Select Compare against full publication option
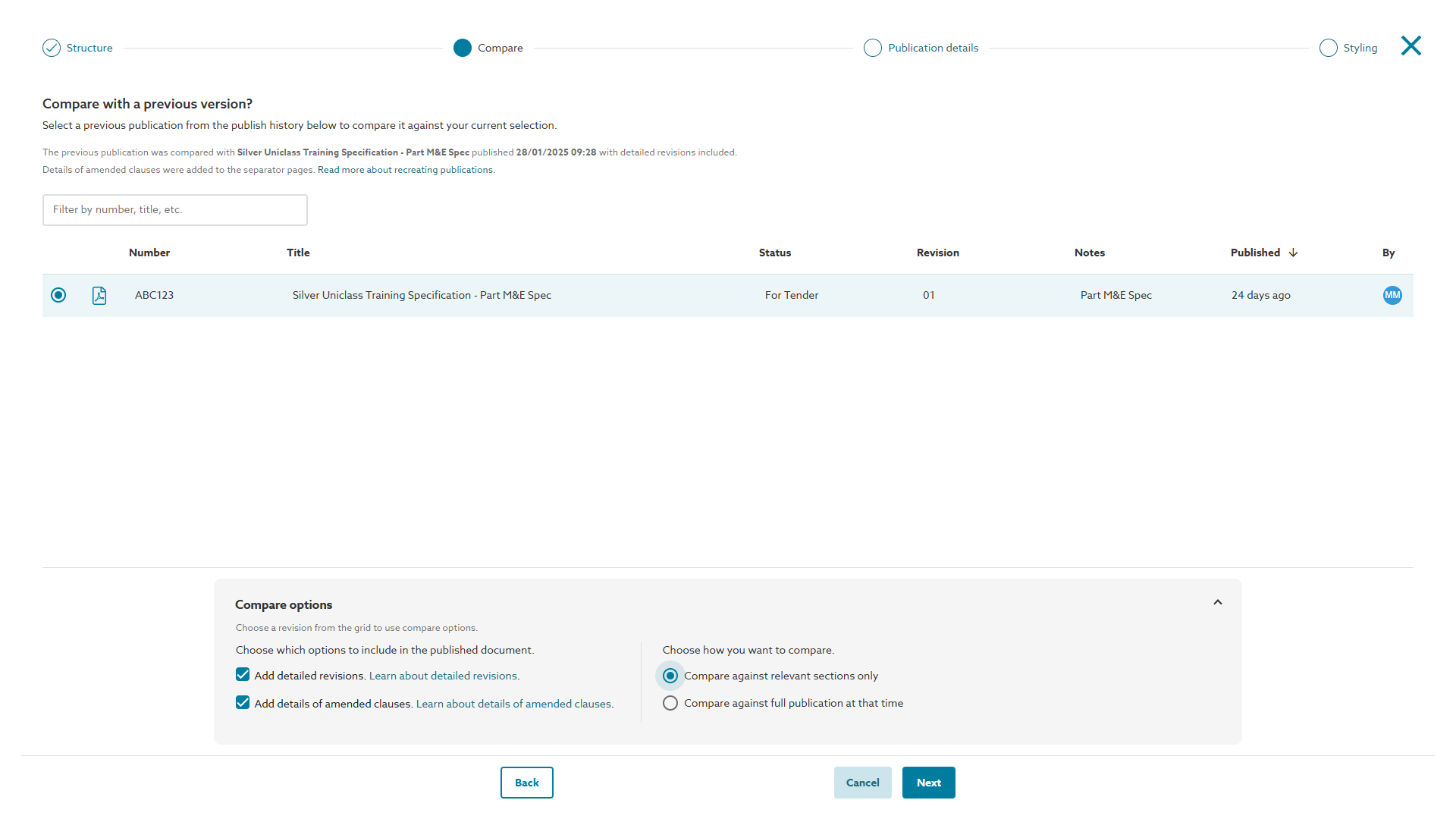The height and width of the screenshot is (819, 1456). click(x=670, y=703)
